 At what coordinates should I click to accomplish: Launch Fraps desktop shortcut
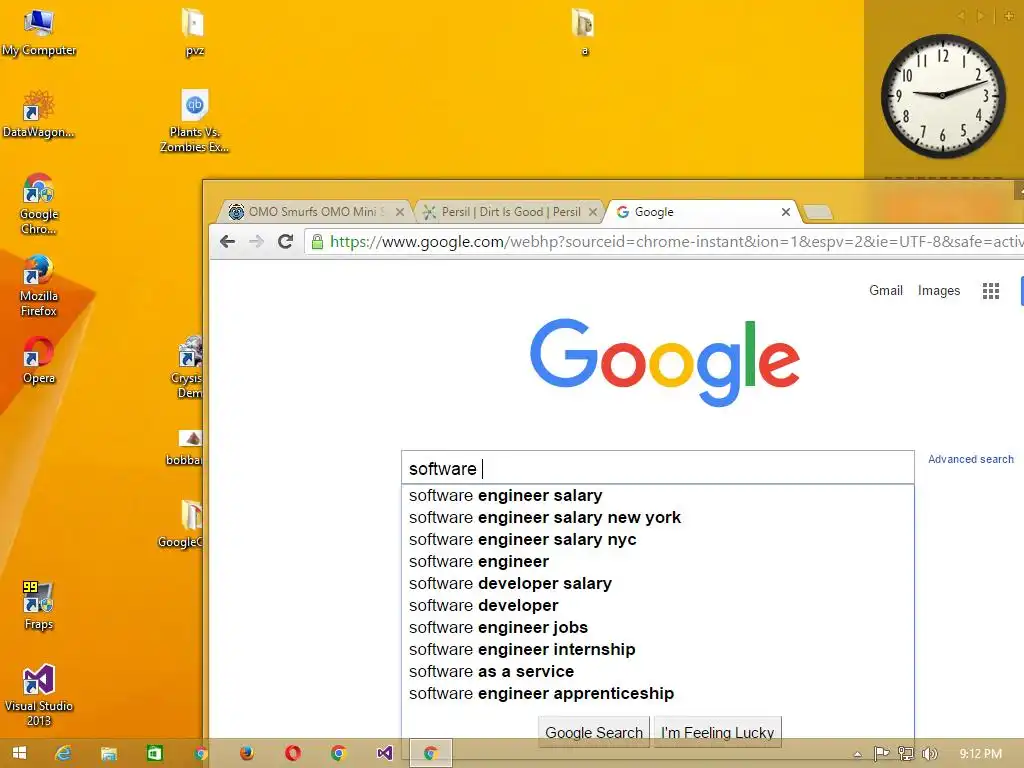click(38, 605)
